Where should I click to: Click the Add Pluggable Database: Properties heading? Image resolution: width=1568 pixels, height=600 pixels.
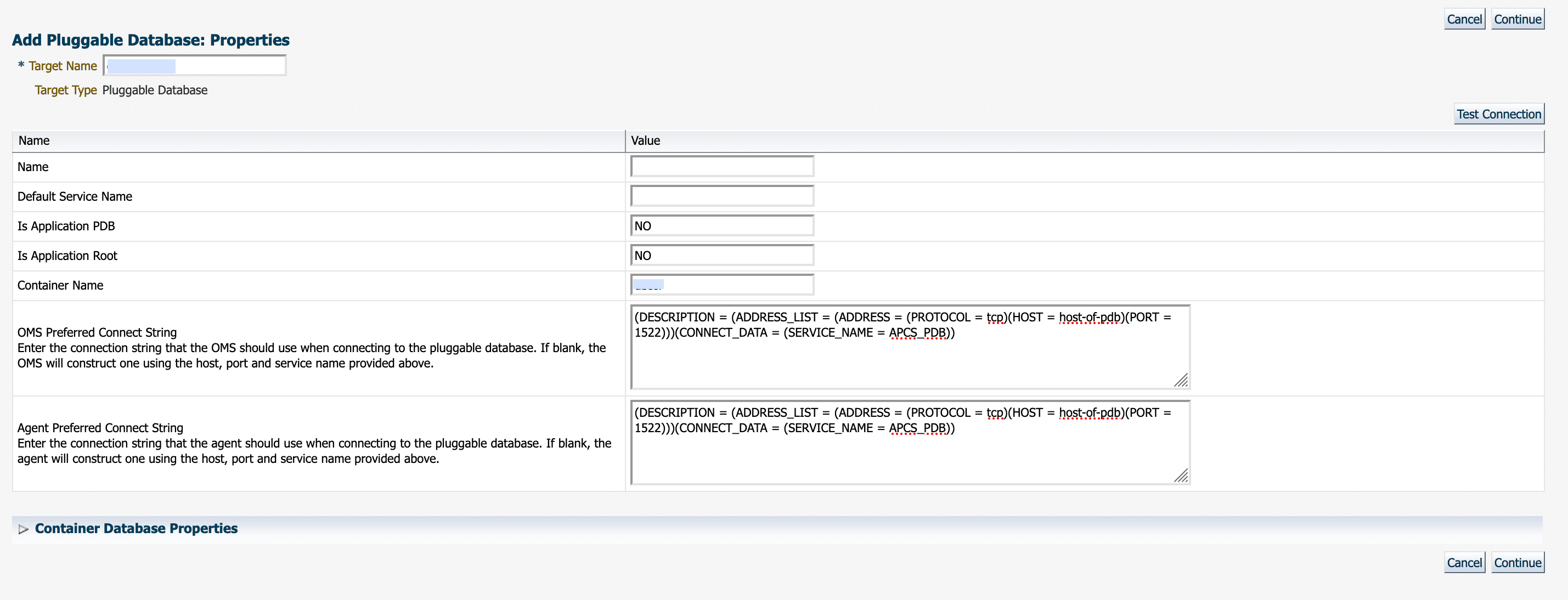(150, 40)
